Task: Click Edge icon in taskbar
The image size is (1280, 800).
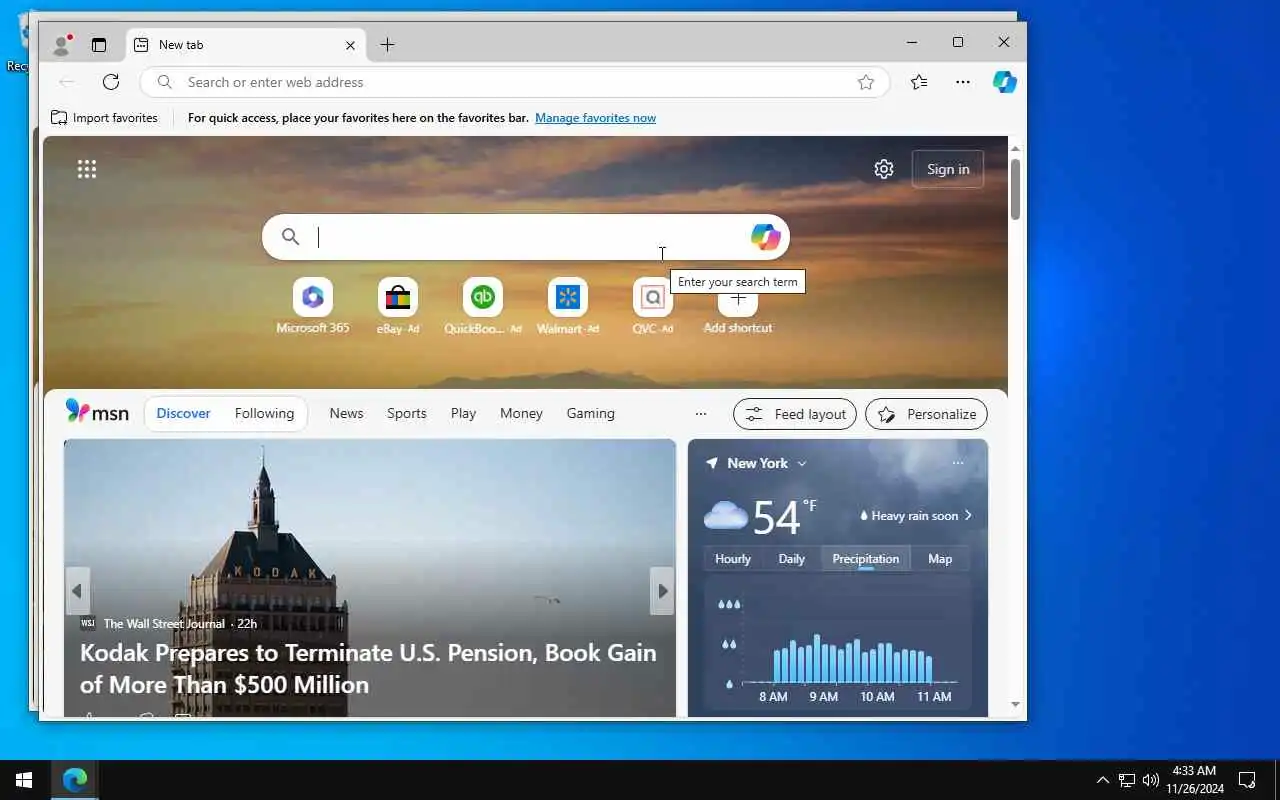Action: click(x=75, y=780)
